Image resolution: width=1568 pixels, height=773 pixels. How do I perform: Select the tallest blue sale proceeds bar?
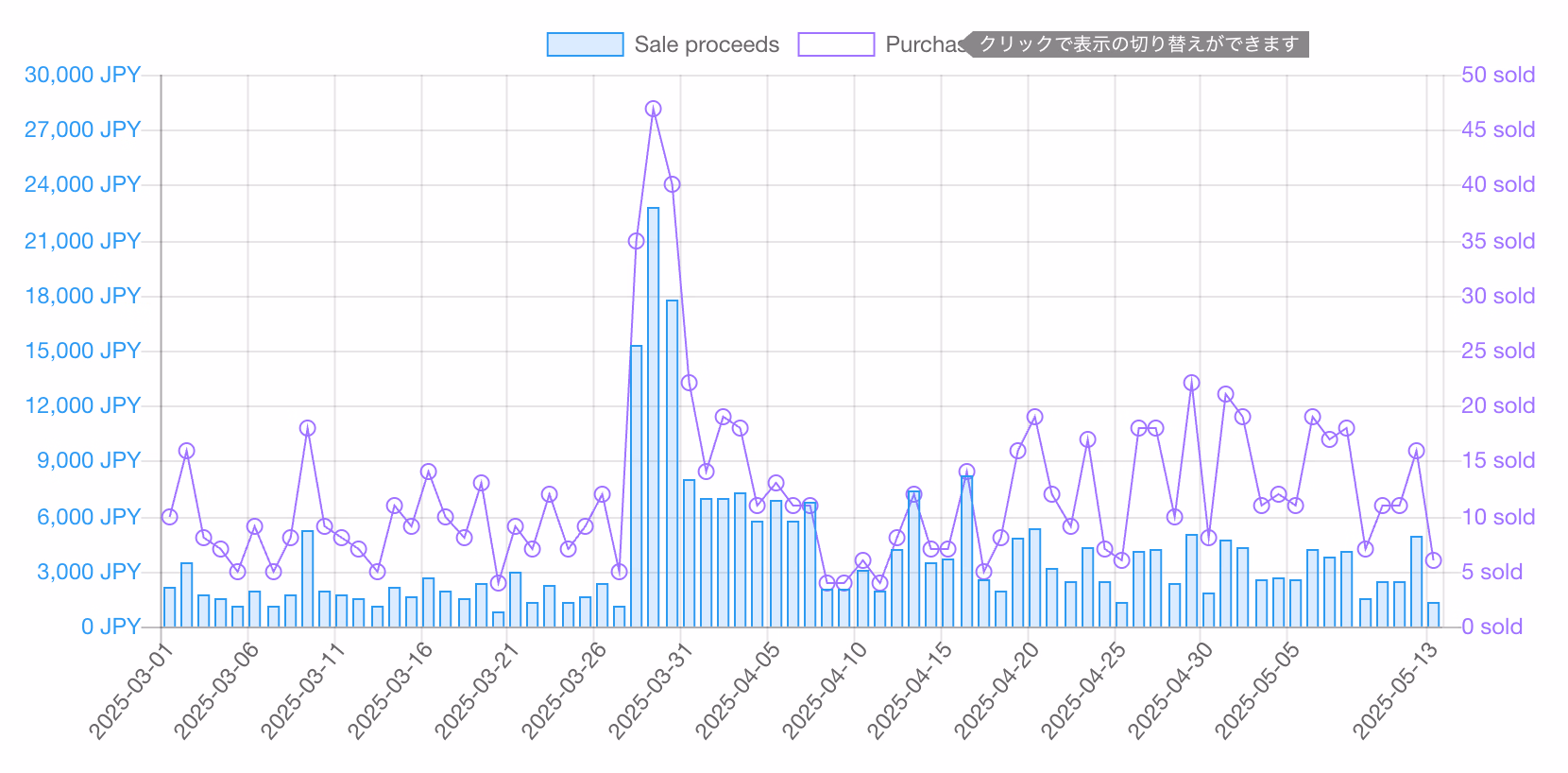pos(653,416)
